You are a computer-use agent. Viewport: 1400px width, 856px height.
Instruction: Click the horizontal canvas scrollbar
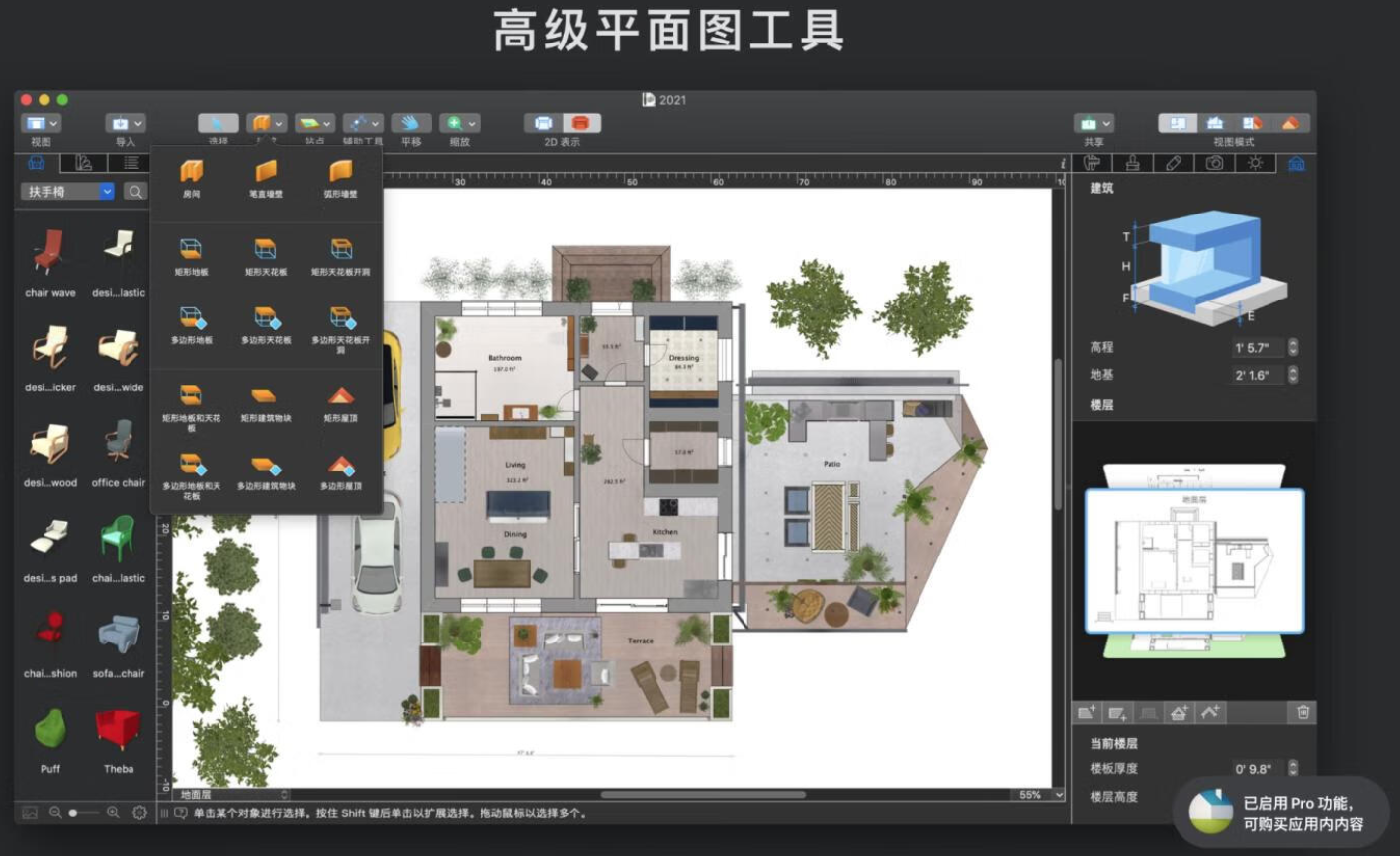coord(702,794)
